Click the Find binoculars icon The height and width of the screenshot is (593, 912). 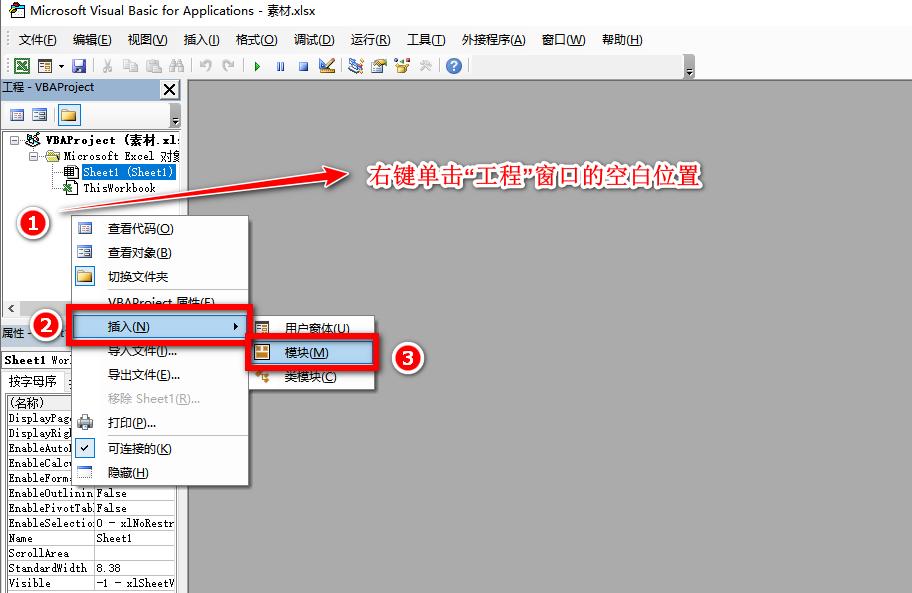coord(176,66)
